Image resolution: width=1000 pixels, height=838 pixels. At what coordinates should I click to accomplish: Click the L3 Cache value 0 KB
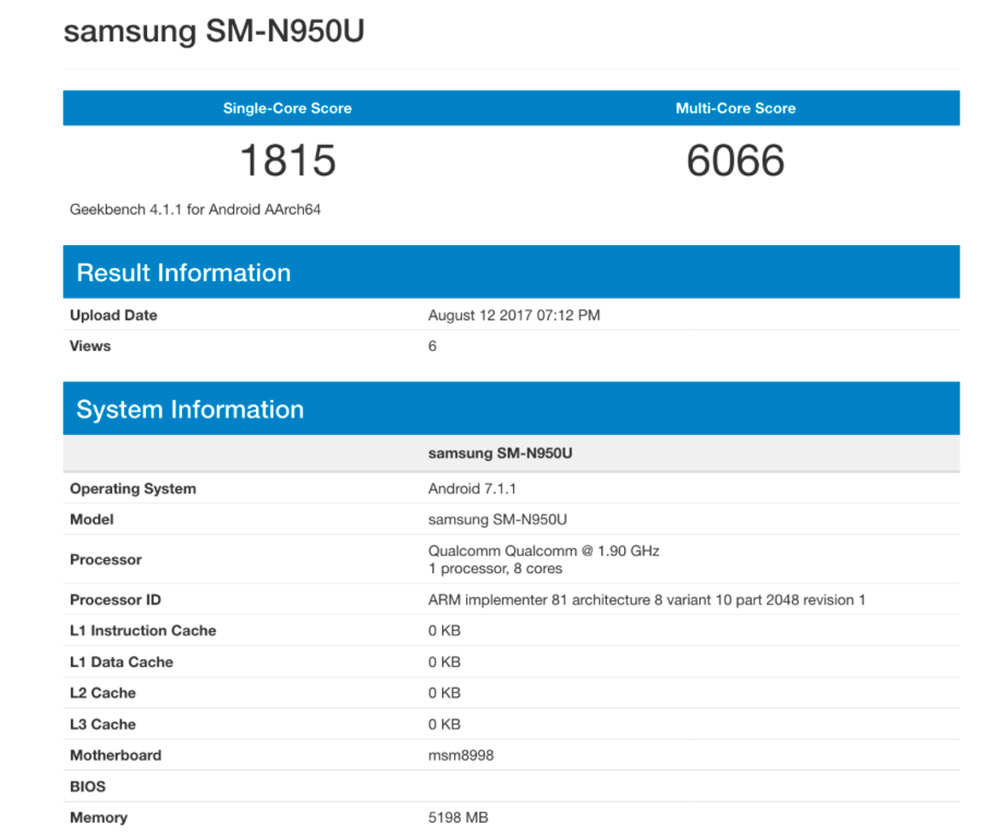pyautogui.click(x=443, y=723)
